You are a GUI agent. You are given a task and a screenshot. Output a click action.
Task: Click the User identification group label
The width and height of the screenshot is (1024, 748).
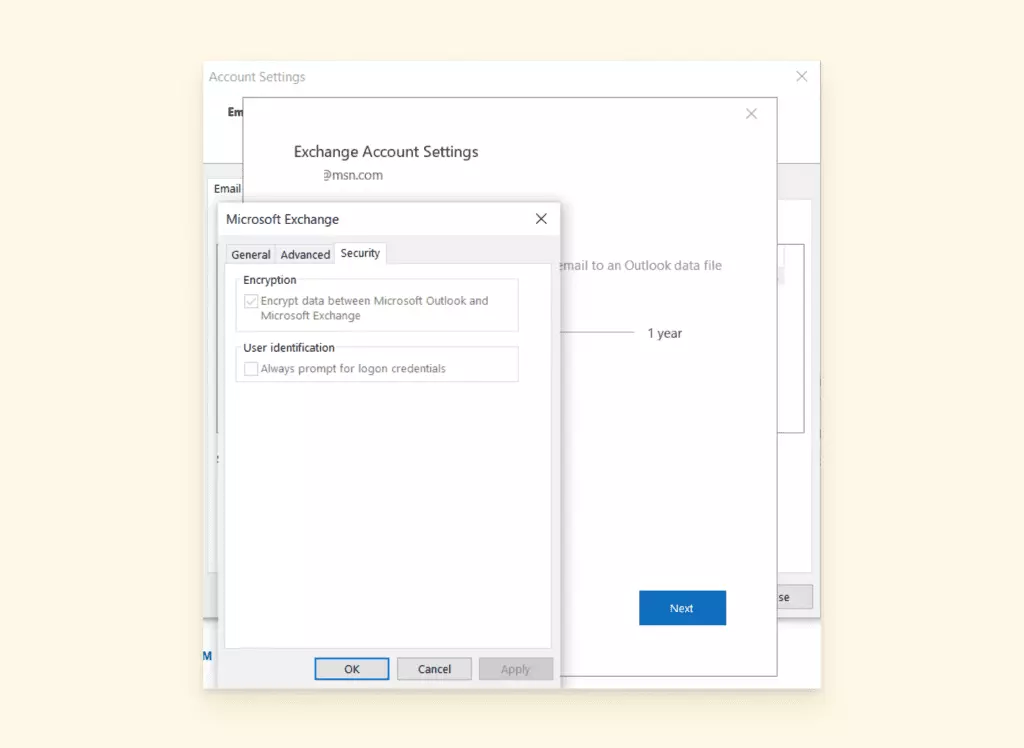coord(289,348)
